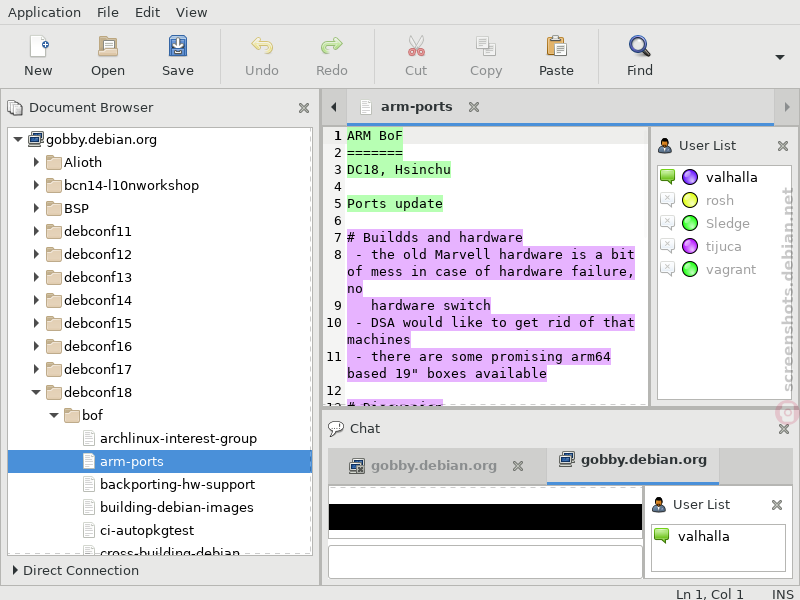Select the arm-ports document in the tree
Image resolution: width=800 pixels, height=600 pixels.
pyautogui.click(x=160, y=461)
